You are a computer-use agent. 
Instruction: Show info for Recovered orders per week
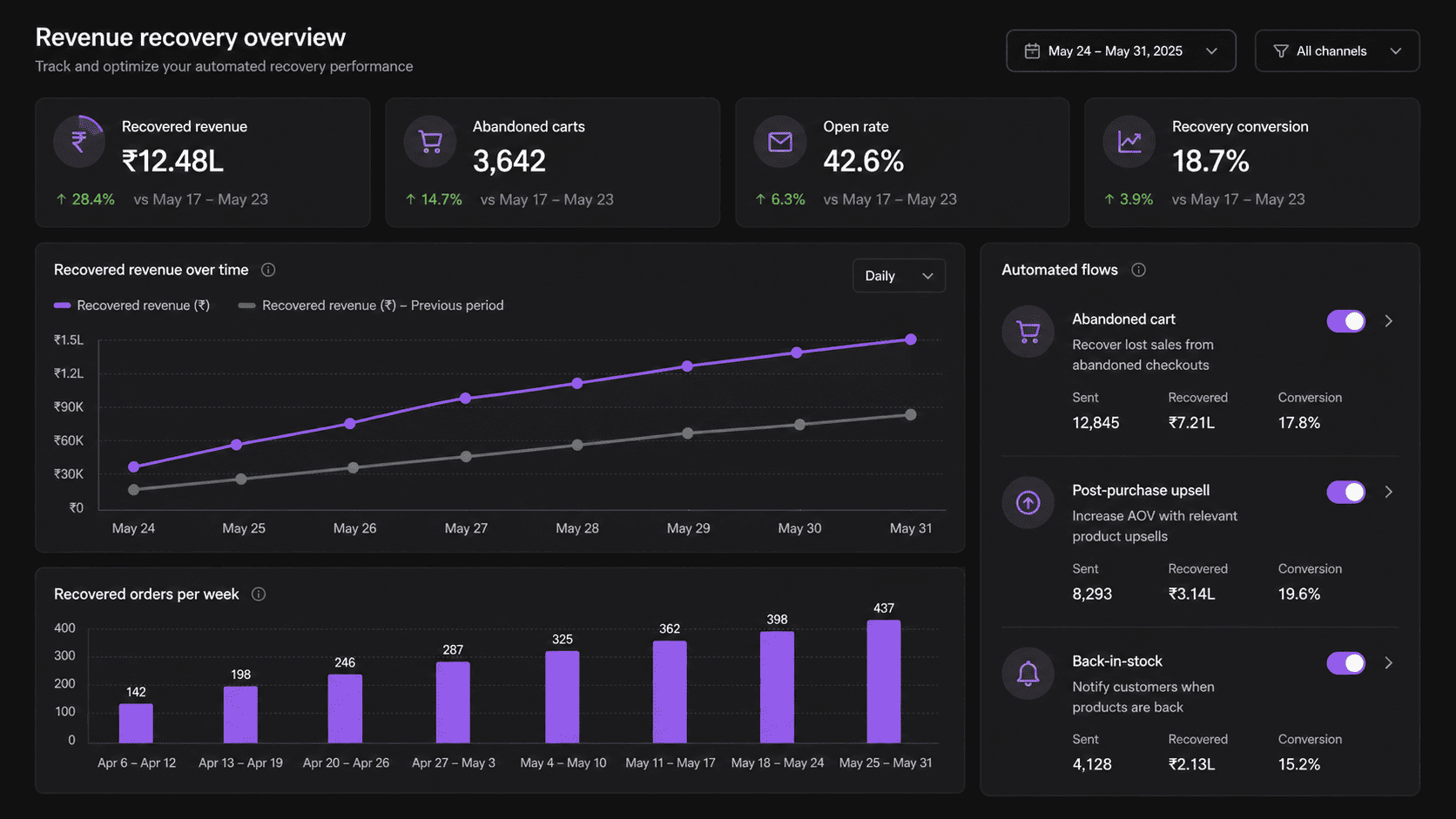[259, 594]
